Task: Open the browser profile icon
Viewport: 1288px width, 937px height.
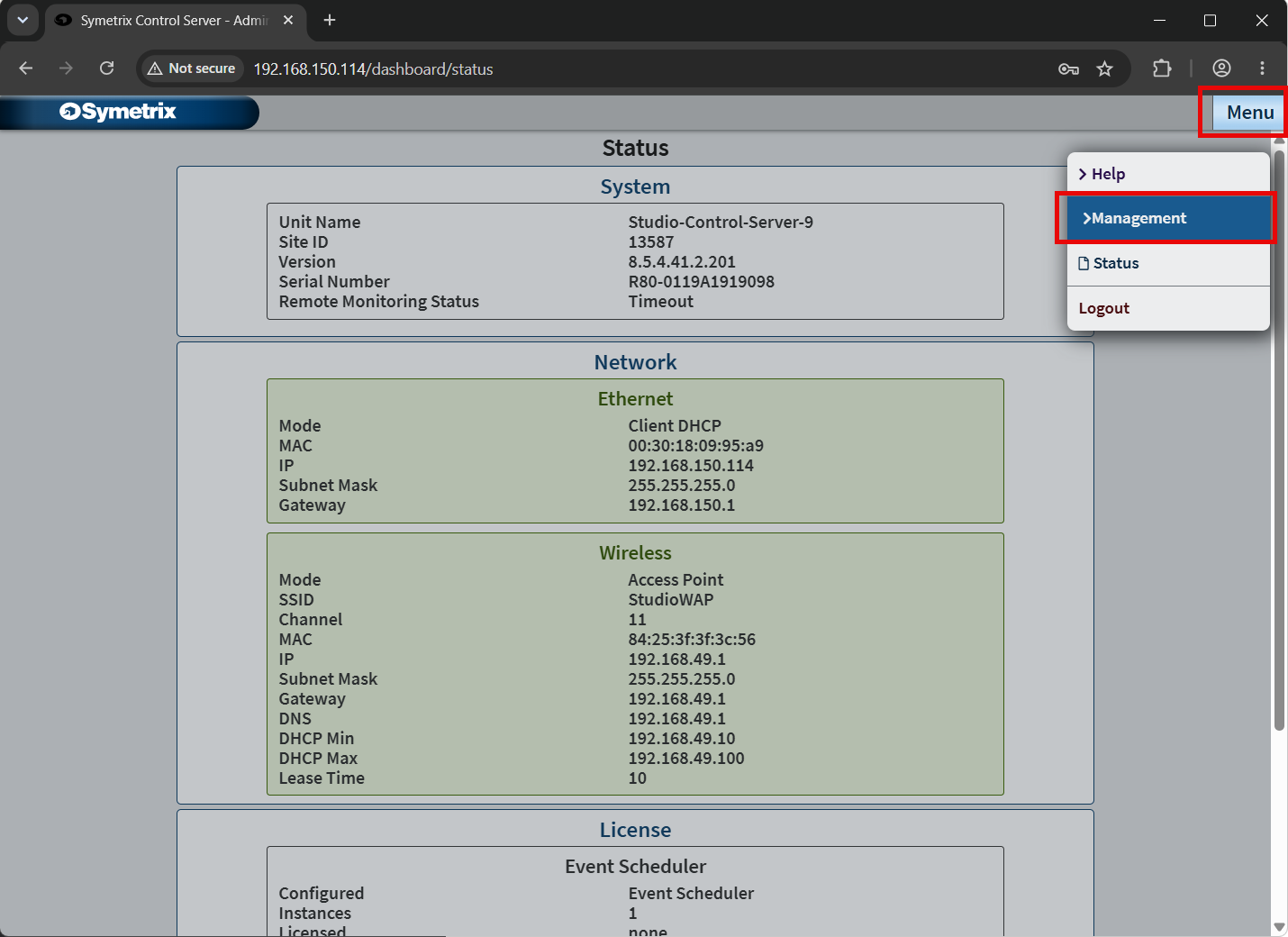Action: tap(1221, 68)
